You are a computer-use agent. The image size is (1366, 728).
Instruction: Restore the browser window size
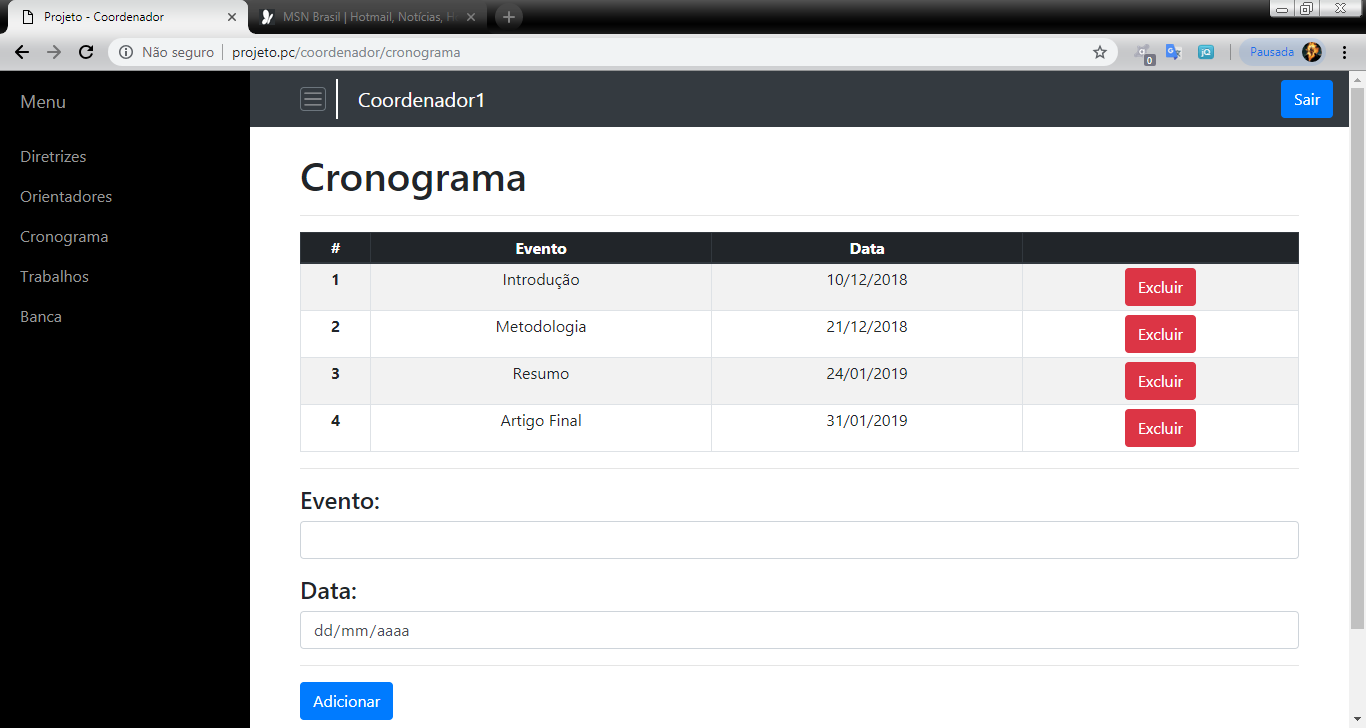tap(1306, 8)
